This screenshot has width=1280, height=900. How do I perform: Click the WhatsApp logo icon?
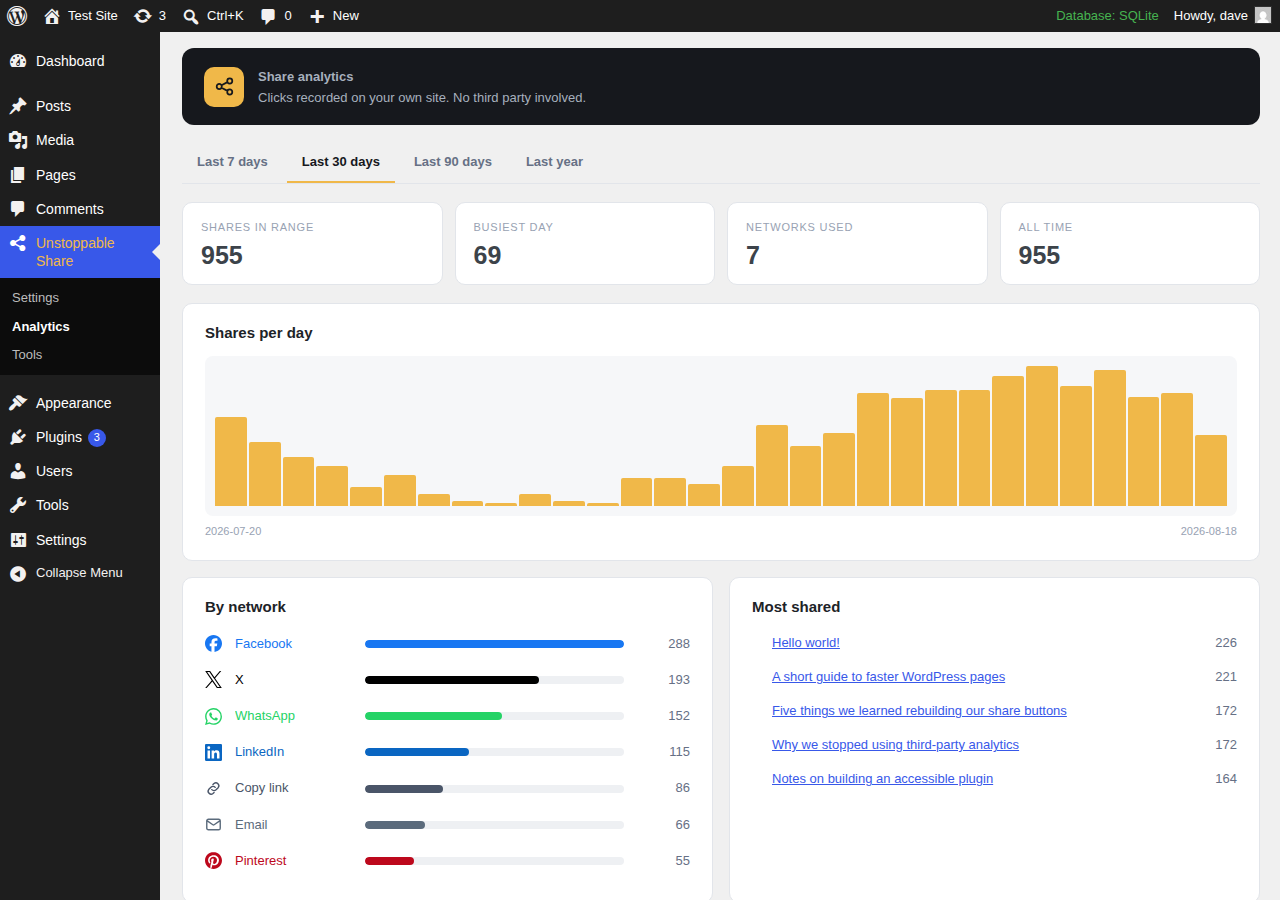pyautogui.click(x=213, y=716)
